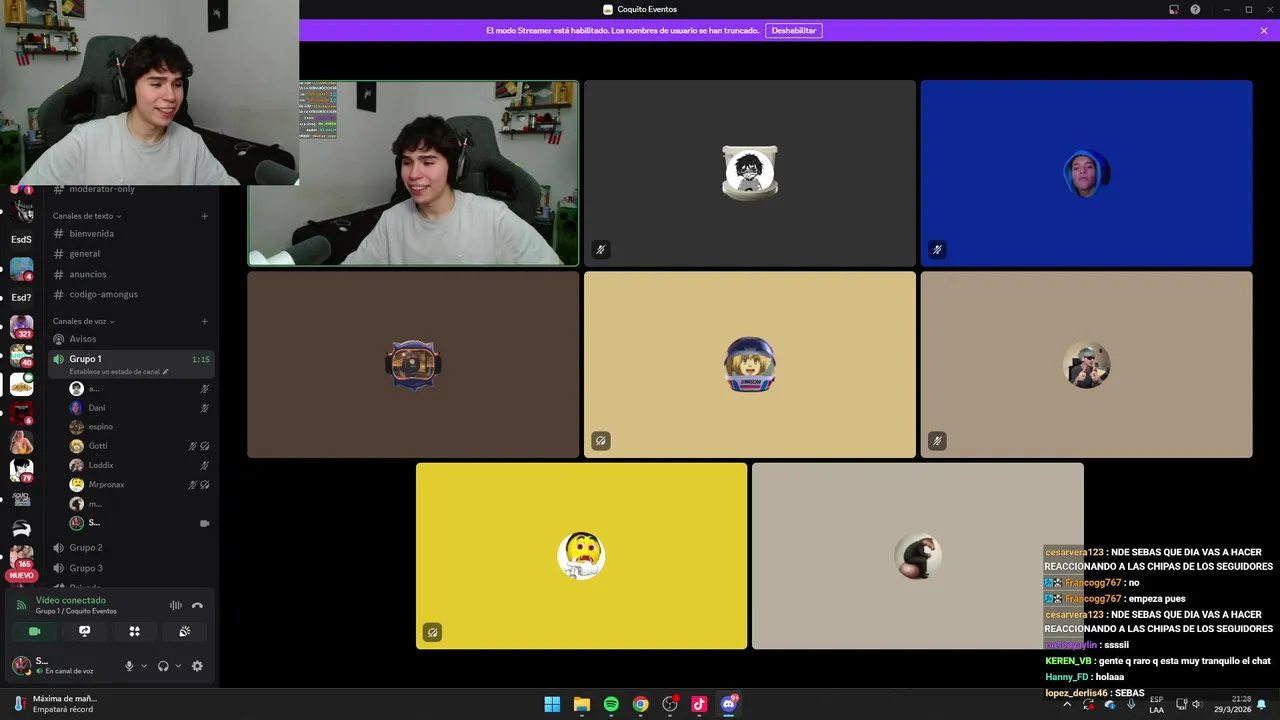Screen dimensions: 1280x720
Task: Mute the microphone in the user panel
Action: click(x=129, y=666)
